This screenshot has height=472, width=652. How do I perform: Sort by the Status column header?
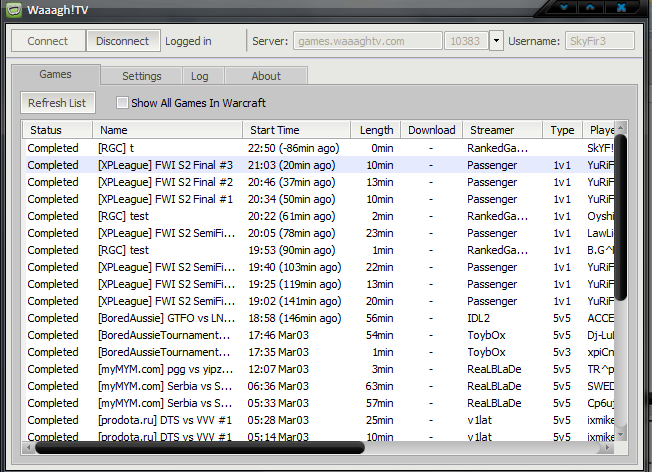click(x=57, y=130)
